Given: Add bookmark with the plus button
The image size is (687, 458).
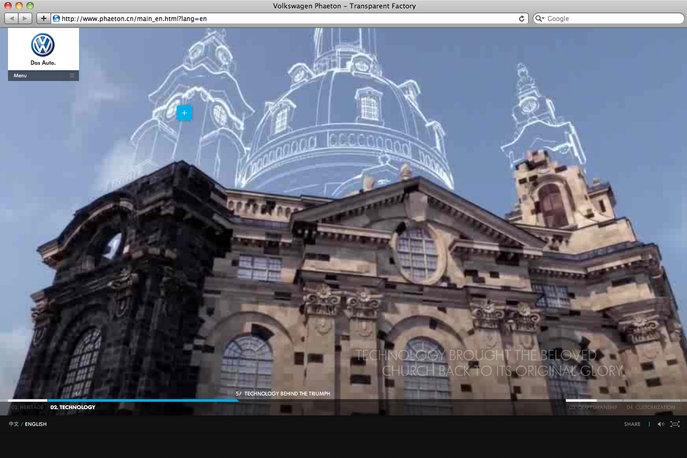Looking at the screenshot, I should pyautogui.click(x=43, y=18).
